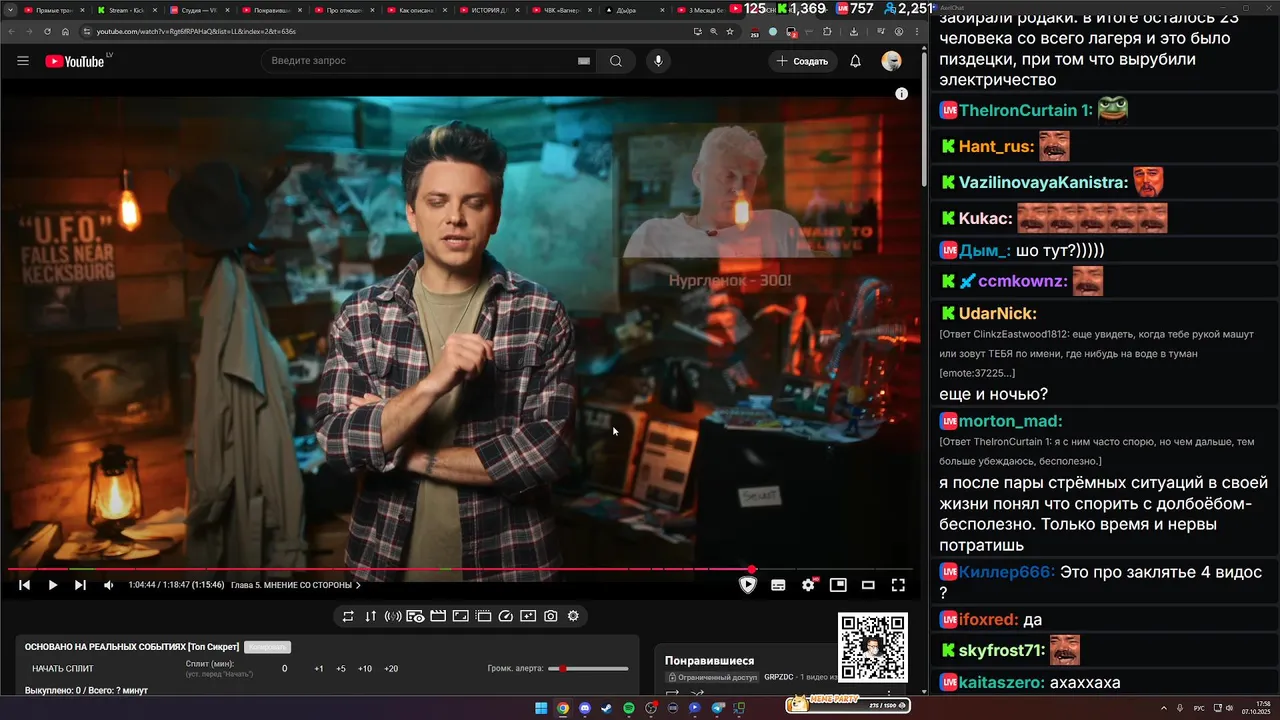Open Telegram from the taskbar

point(717,708)
